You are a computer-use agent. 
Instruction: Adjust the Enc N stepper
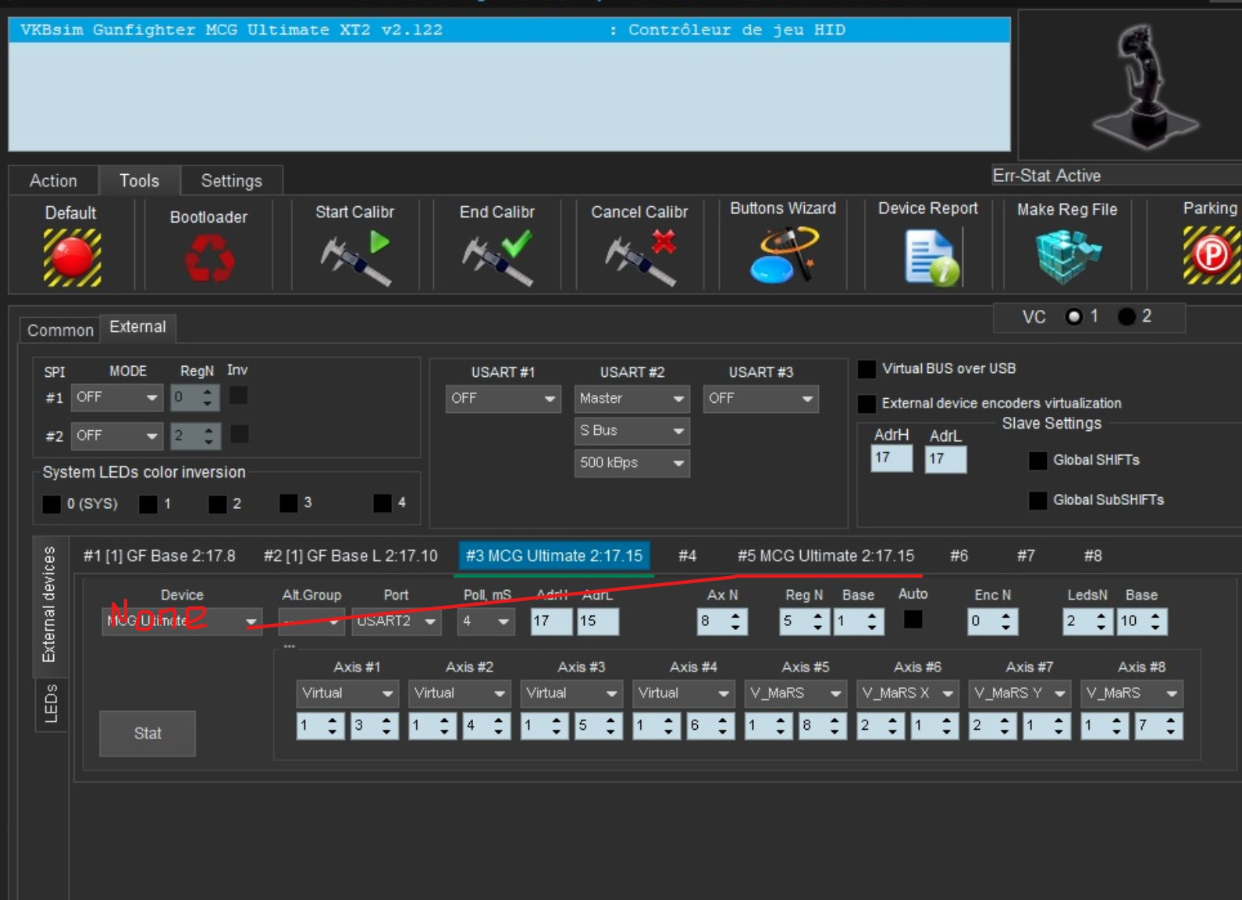click(x=992, y=622)
